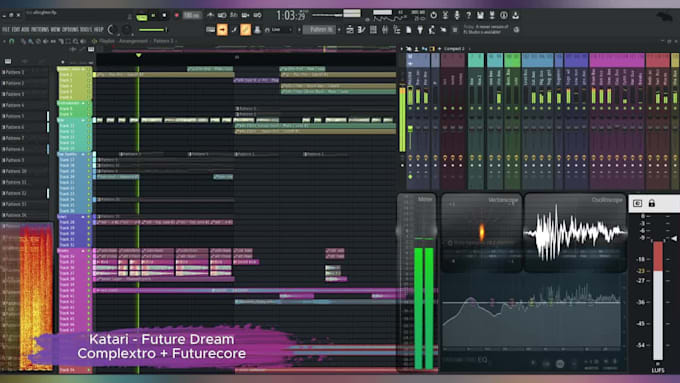This screenshot has height=383, width=680.
Task: Click the download content icon
Action: click(x=516, y=15)
